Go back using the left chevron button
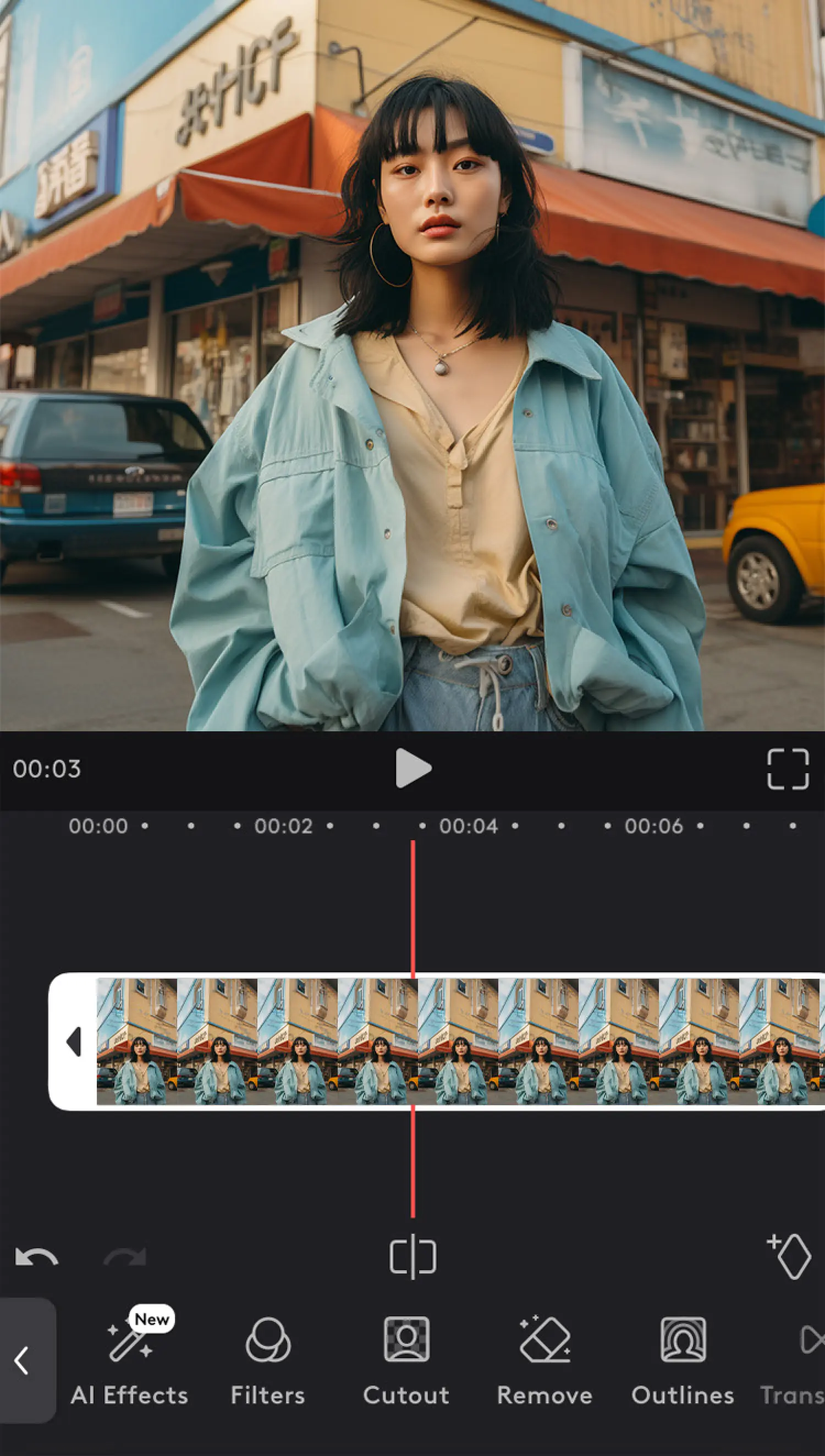Viewport: 825px width, 1456px height. 24,1360
